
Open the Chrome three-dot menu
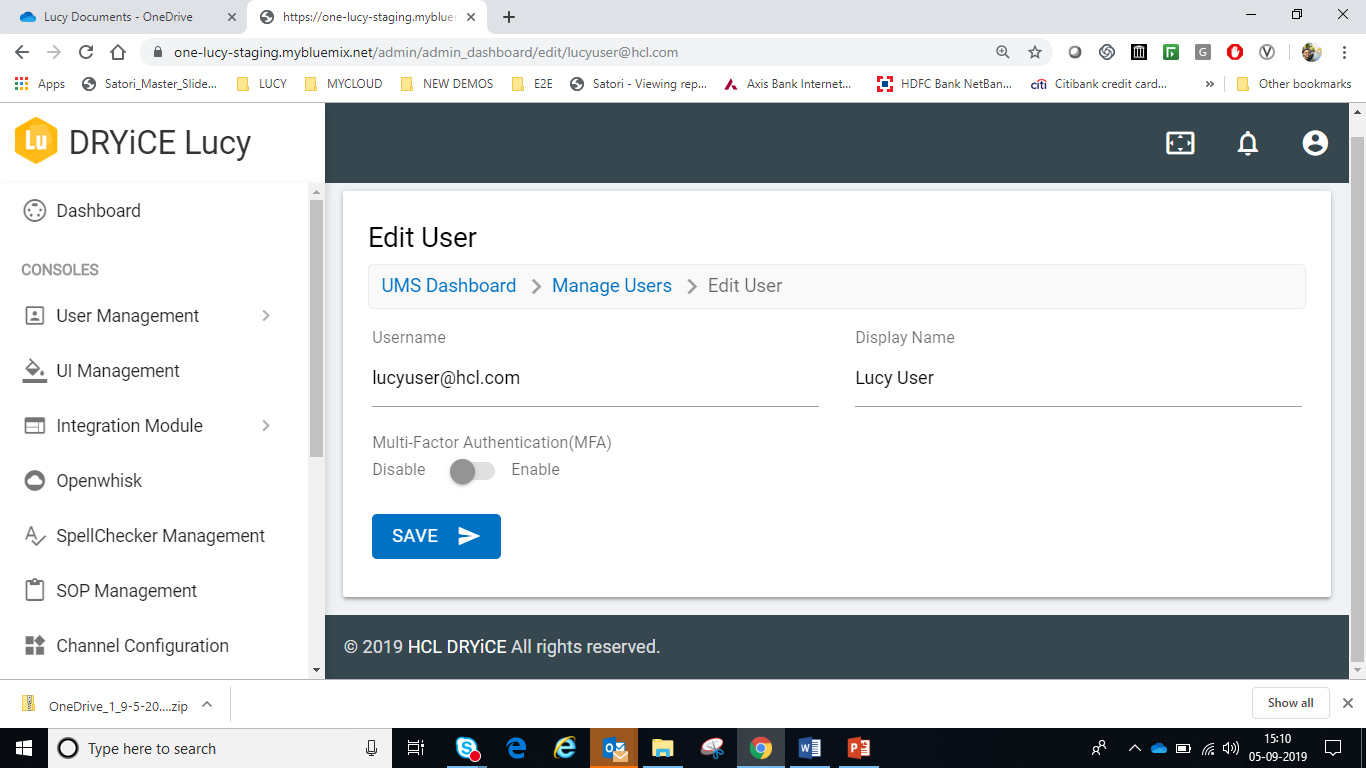pyautogui.click(x=1344, y=52)
